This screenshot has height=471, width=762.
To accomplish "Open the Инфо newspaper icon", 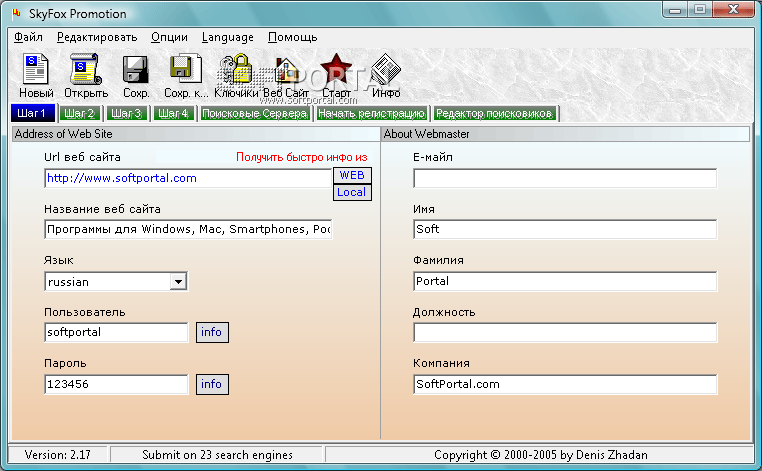I will tap(386, 69).
